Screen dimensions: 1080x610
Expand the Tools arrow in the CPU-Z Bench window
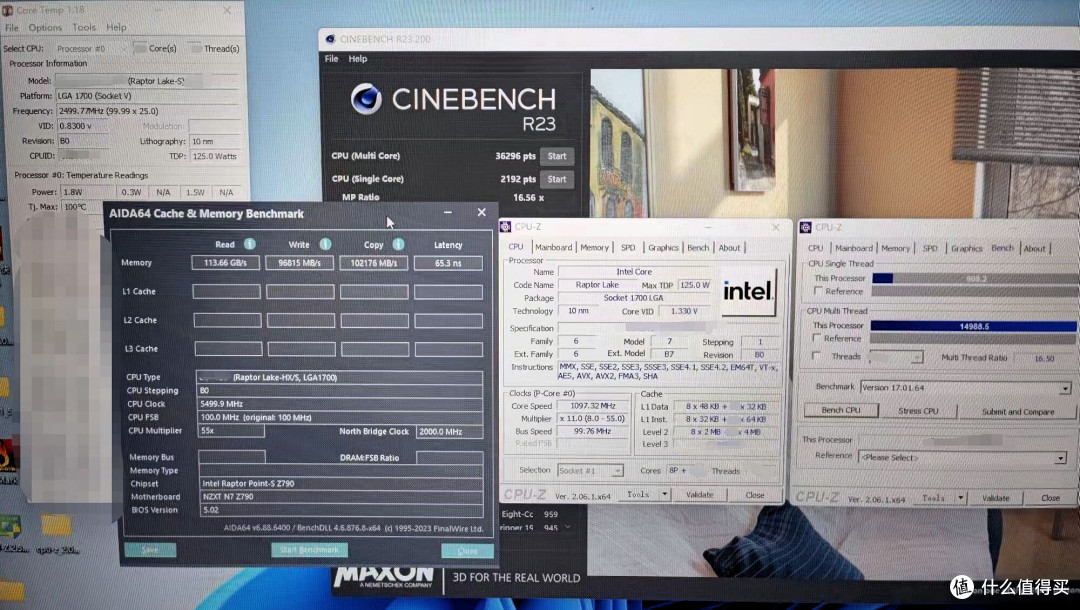point(960,498)
